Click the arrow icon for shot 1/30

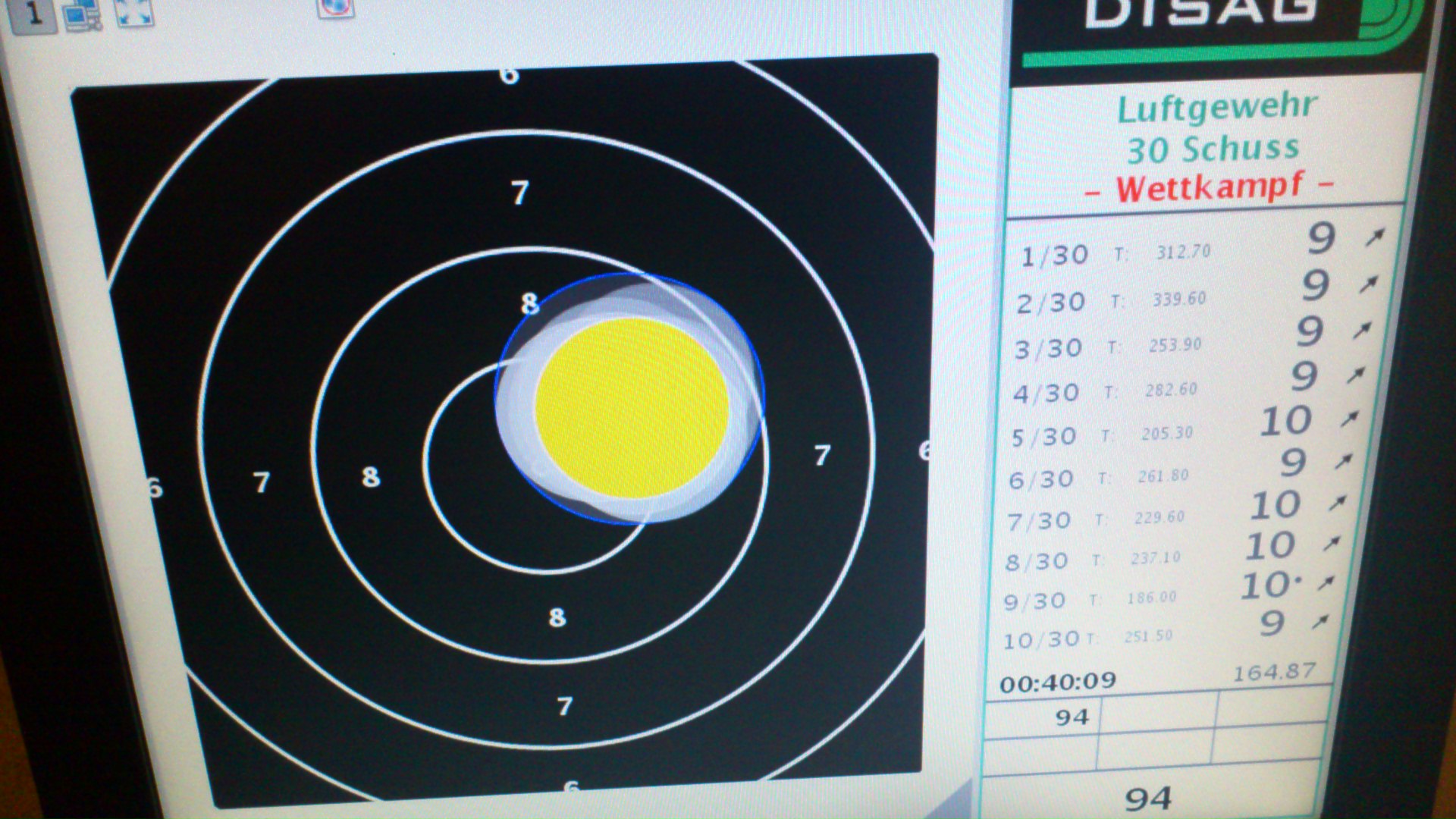(1374, 237)
